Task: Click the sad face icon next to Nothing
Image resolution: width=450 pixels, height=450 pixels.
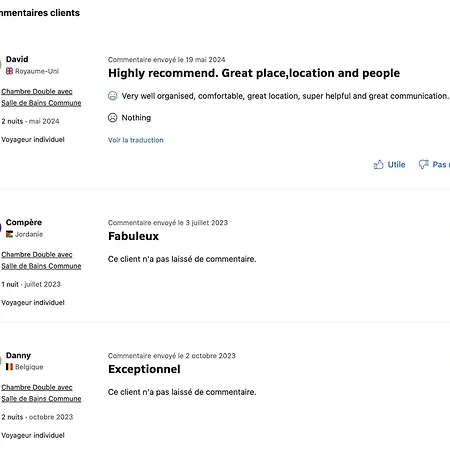Action: pos(113,118)
